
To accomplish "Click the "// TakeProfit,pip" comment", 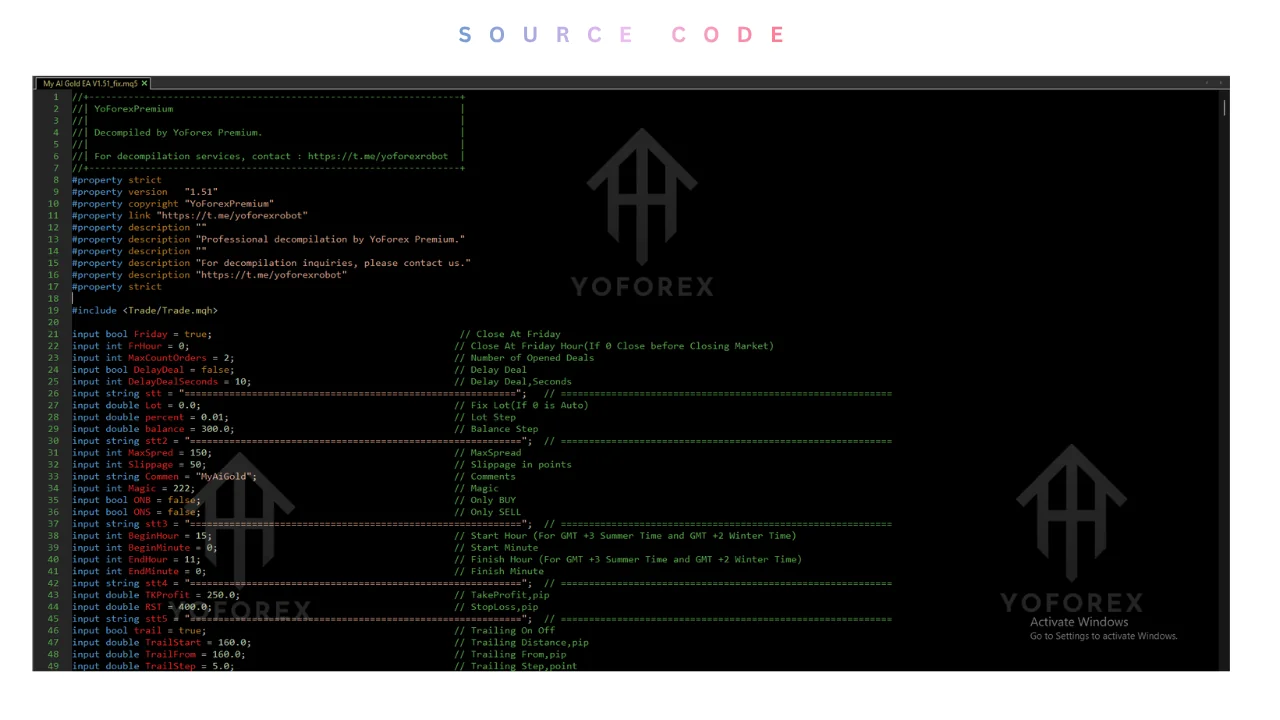I will 502,595.
